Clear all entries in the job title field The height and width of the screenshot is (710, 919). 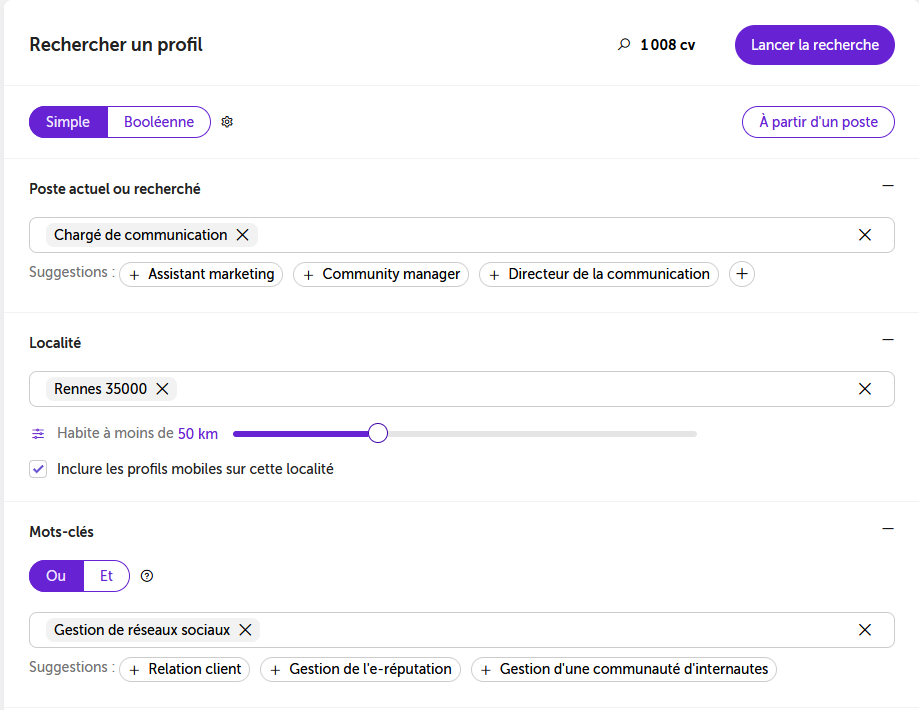(864, 235)
